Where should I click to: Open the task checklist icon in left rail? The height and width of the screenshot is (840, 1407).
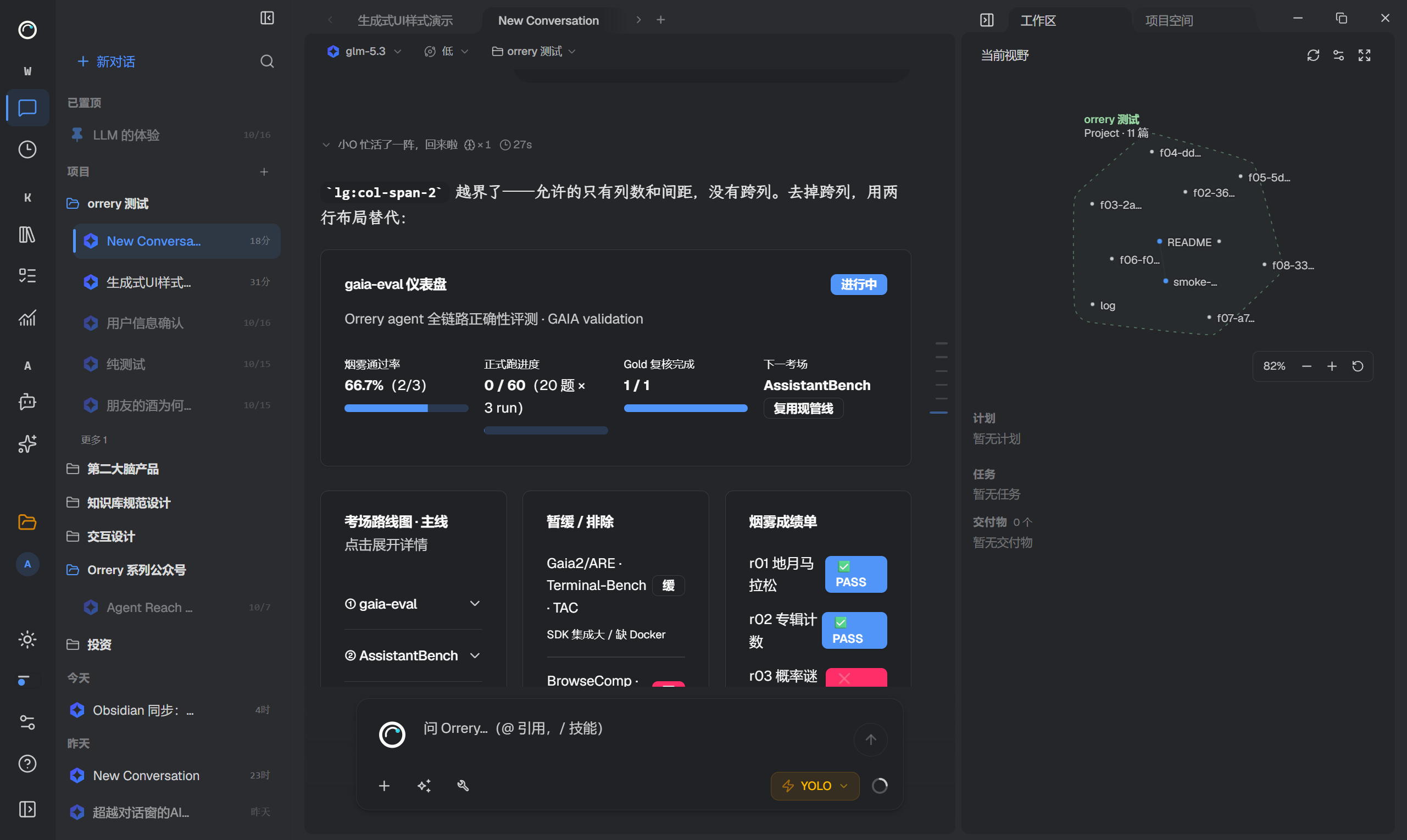27,276
